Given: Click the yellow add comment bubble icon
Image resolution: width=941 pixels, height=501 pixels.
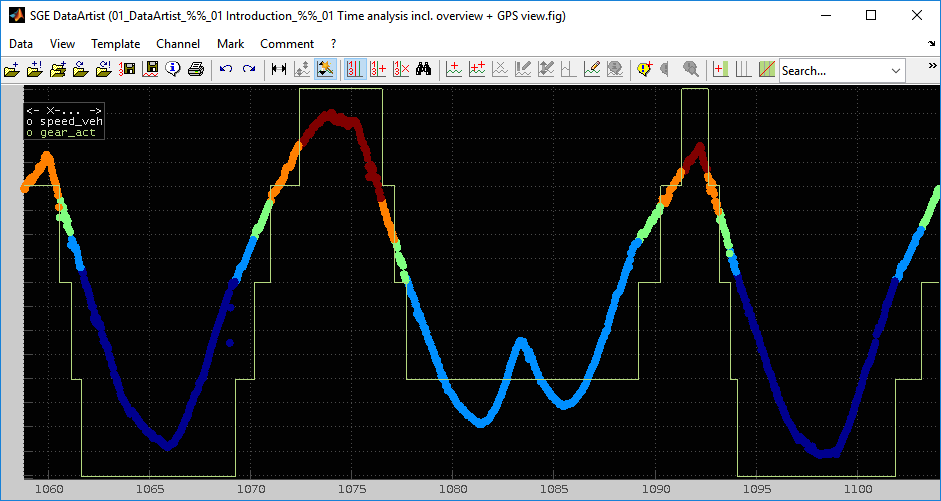Looking at the screenshot, I should (x=645, y=69).
